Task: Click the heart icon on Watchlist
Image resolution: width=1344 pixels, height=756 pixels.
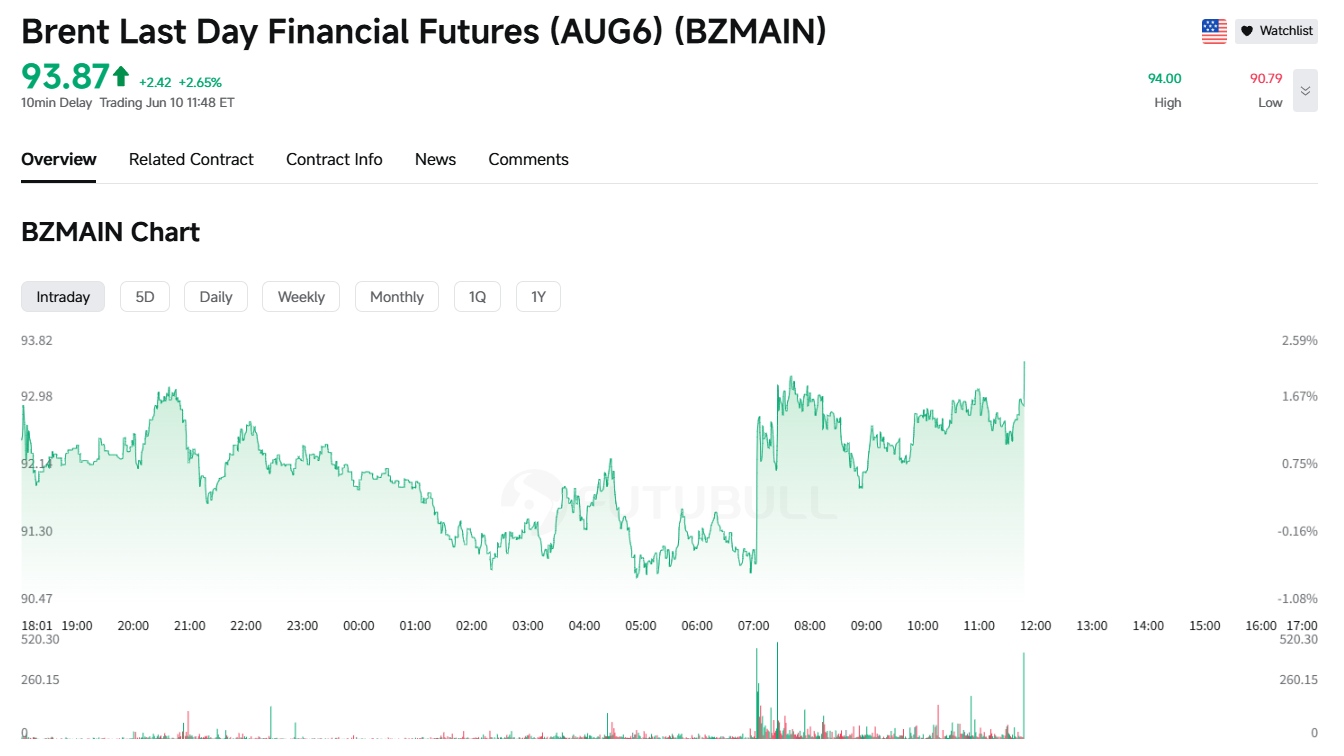Action: click(1247, 31)
